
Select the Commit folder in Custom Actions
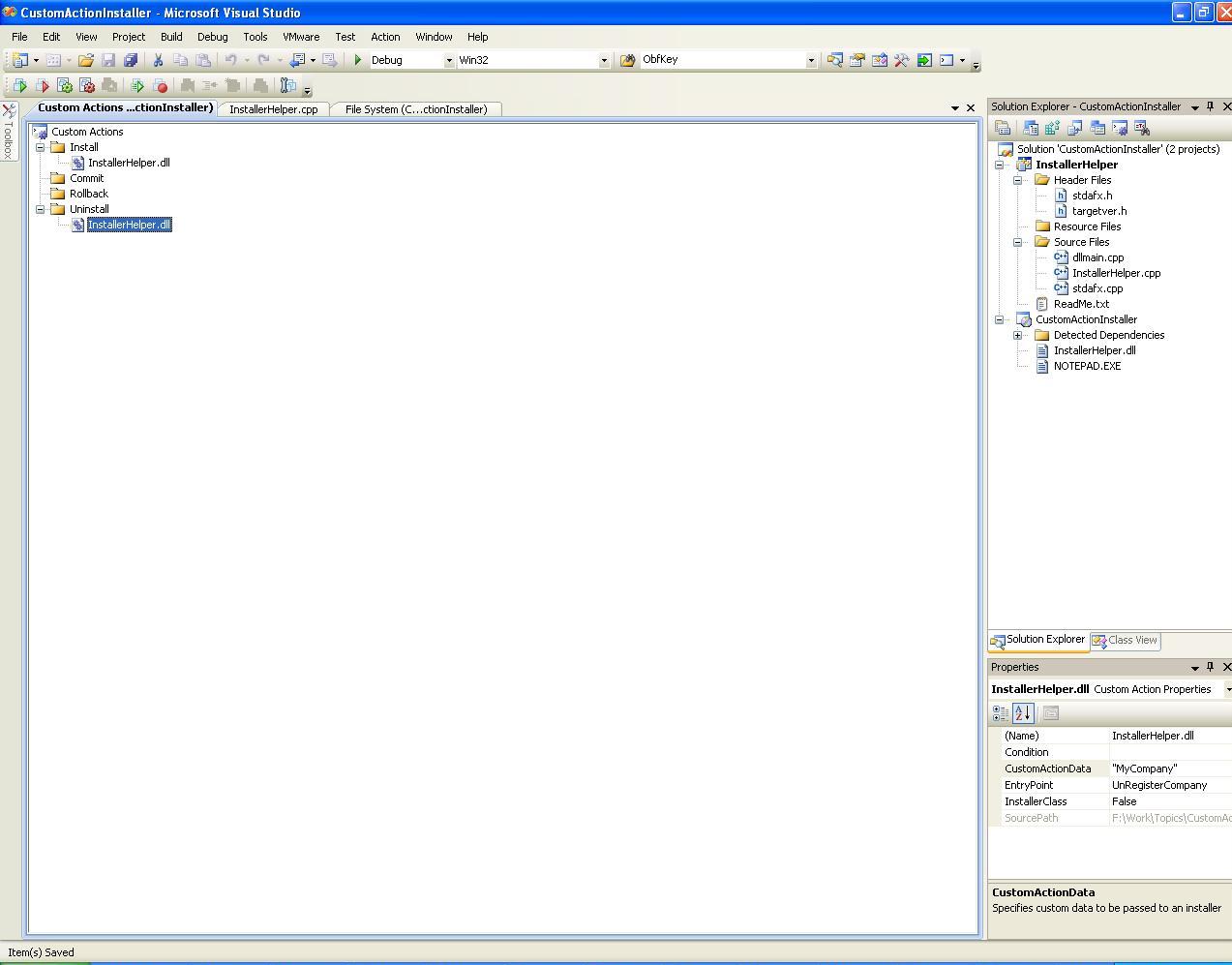[86, 178]
